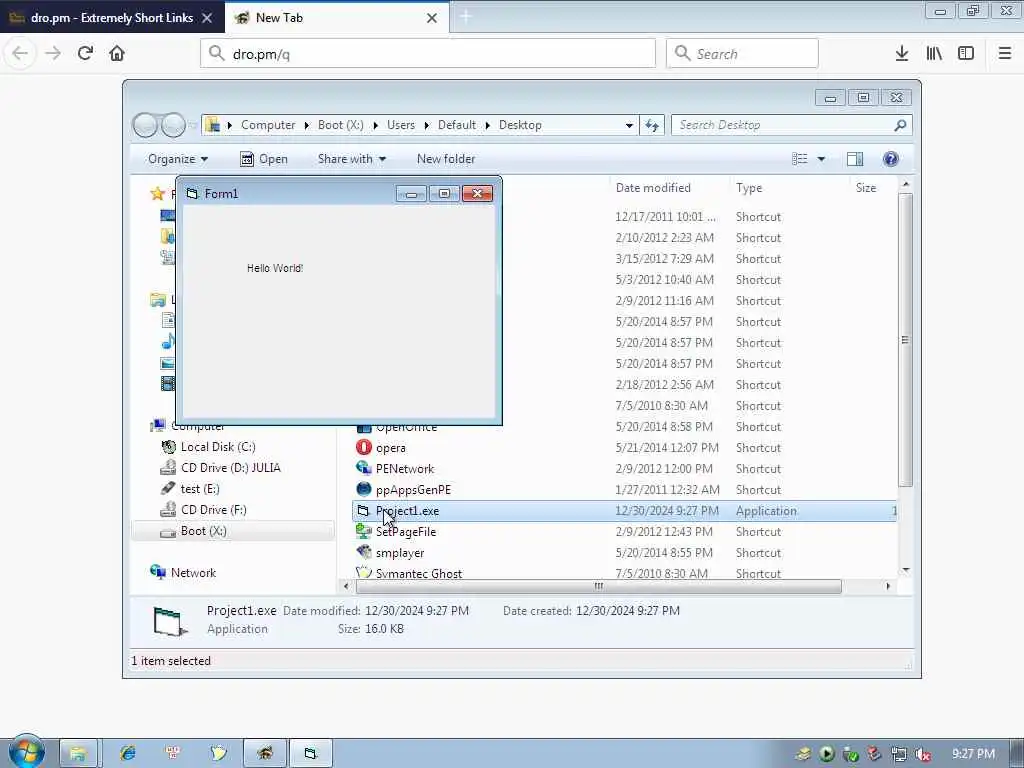The width and height of the screenshot is (1024, 768).
Task: Open the Windows Start button
Action: click(x=26, y=752)
